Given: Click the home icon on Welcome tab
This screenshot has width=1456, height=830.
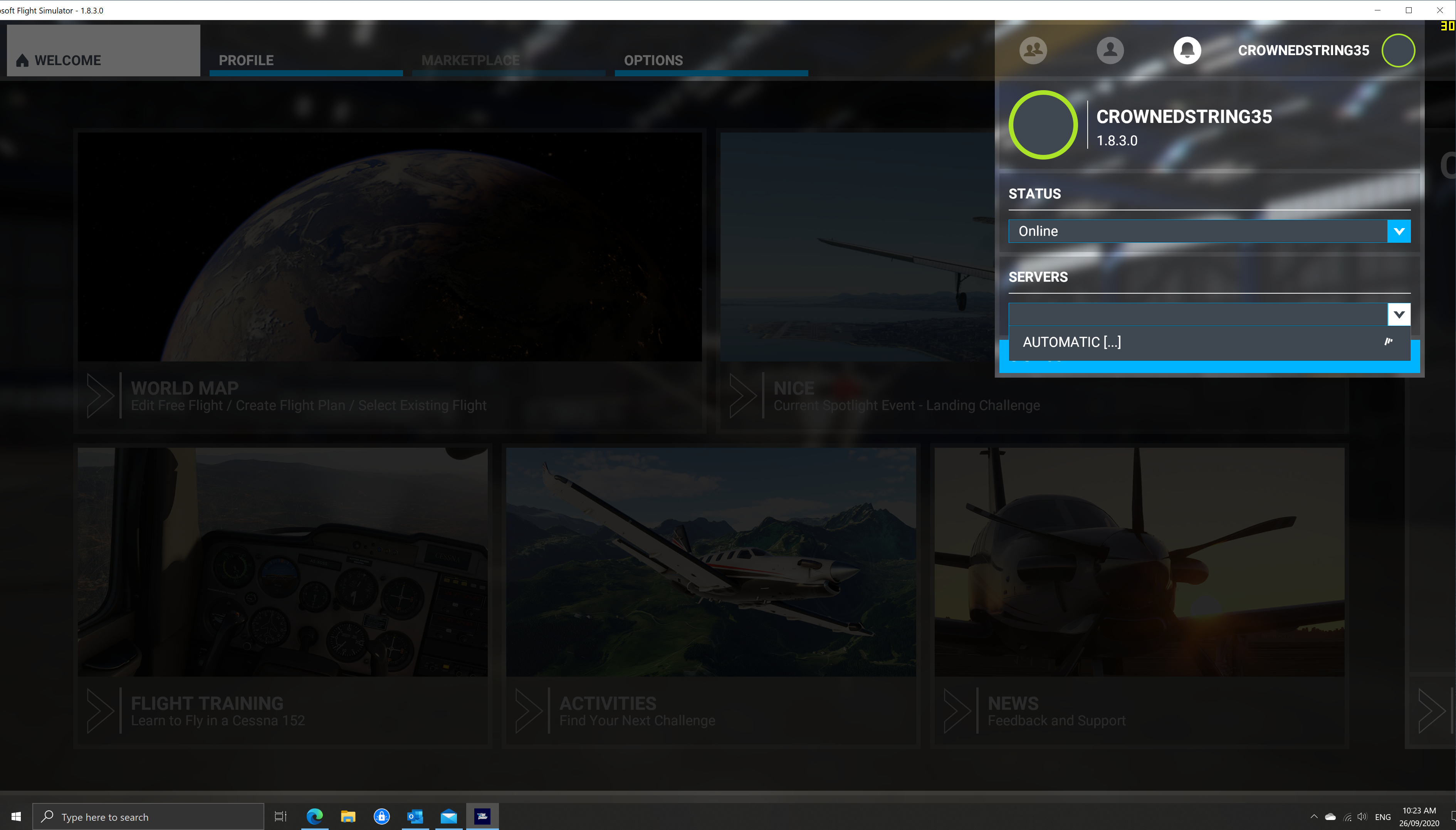Looking at the screenshot, I should point(22,60).
